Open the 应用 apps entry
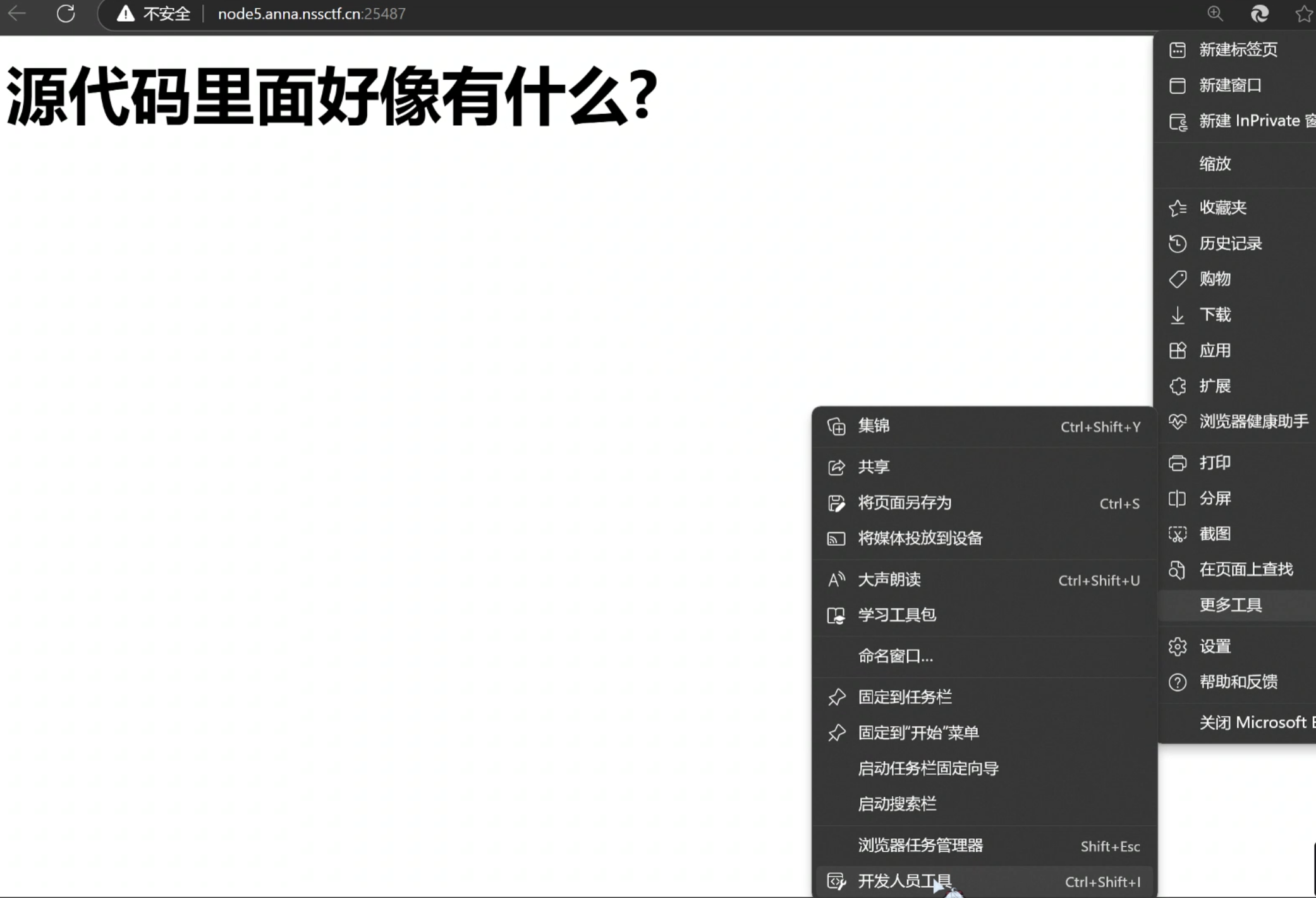Screen dimensions: 1316x898 tap(1236, 350)
